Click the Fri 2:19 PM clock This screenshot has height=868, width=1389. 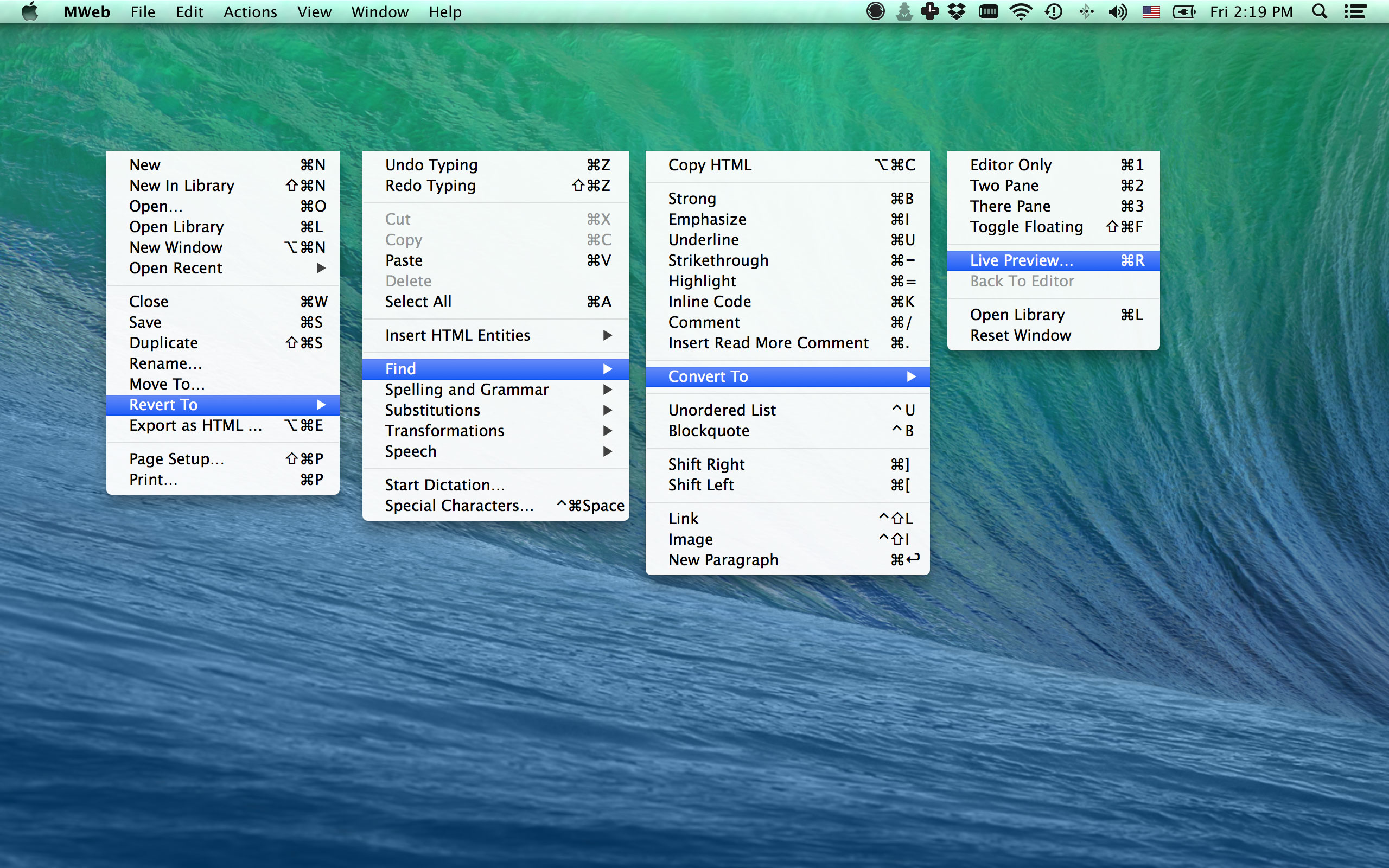[1251, 11]
